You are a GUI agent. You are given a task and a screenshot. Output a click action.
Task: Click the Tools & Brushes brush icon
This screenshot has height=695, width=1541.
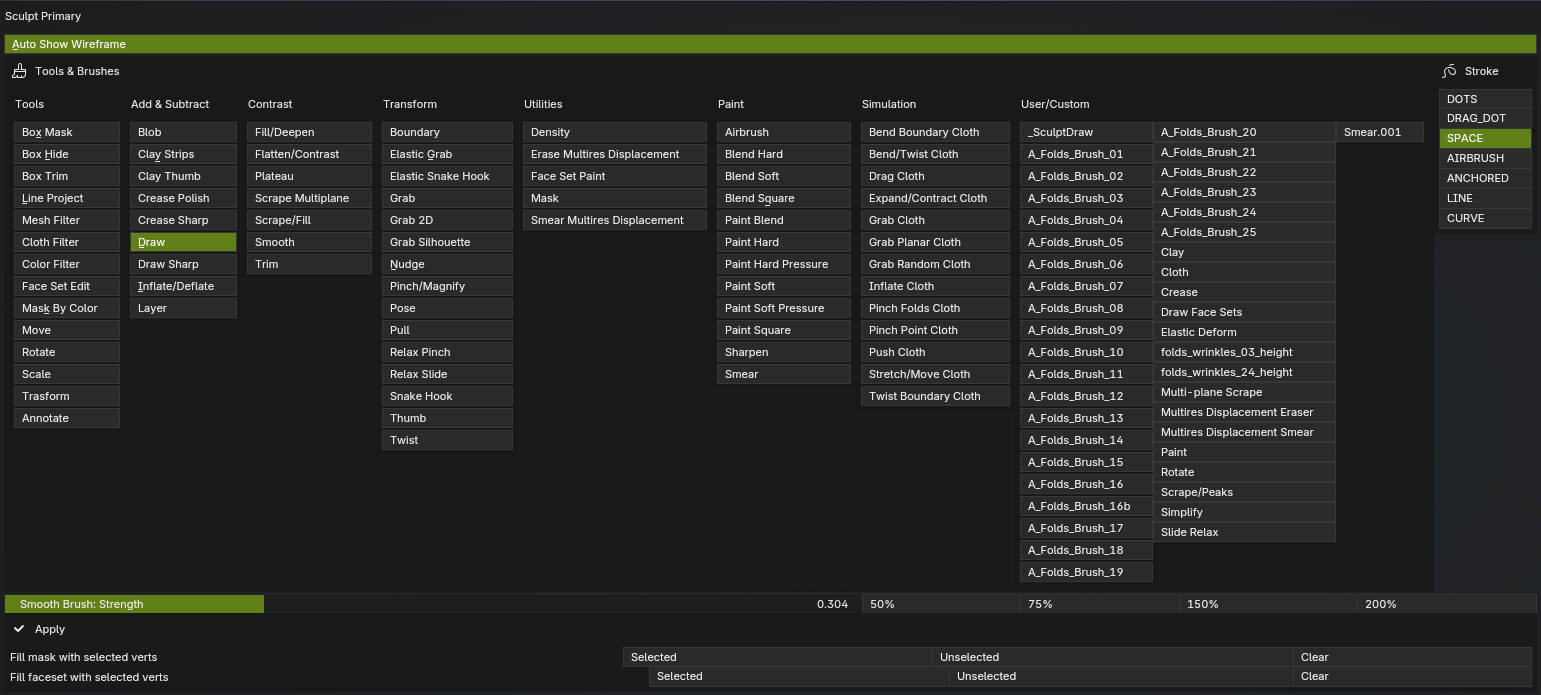[x=20, y=71]
